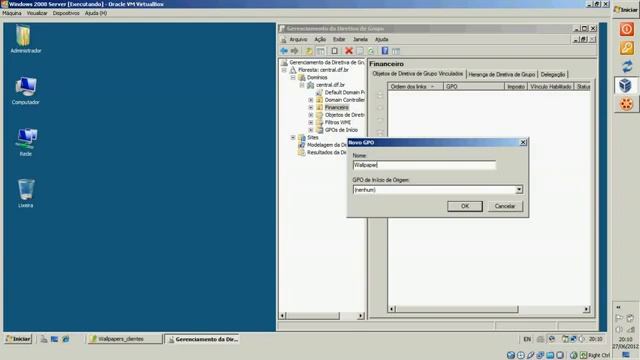Viewport: 640px width, 360px height.
Task: Click the Imposto column header
Action: [x=516, y=87]
